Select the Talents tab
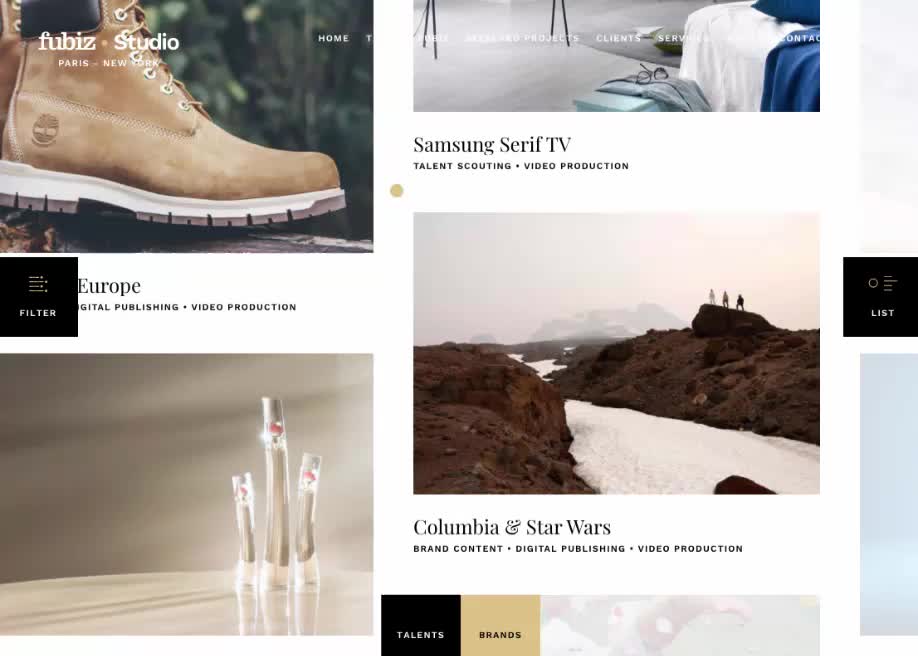 [420, 626]
